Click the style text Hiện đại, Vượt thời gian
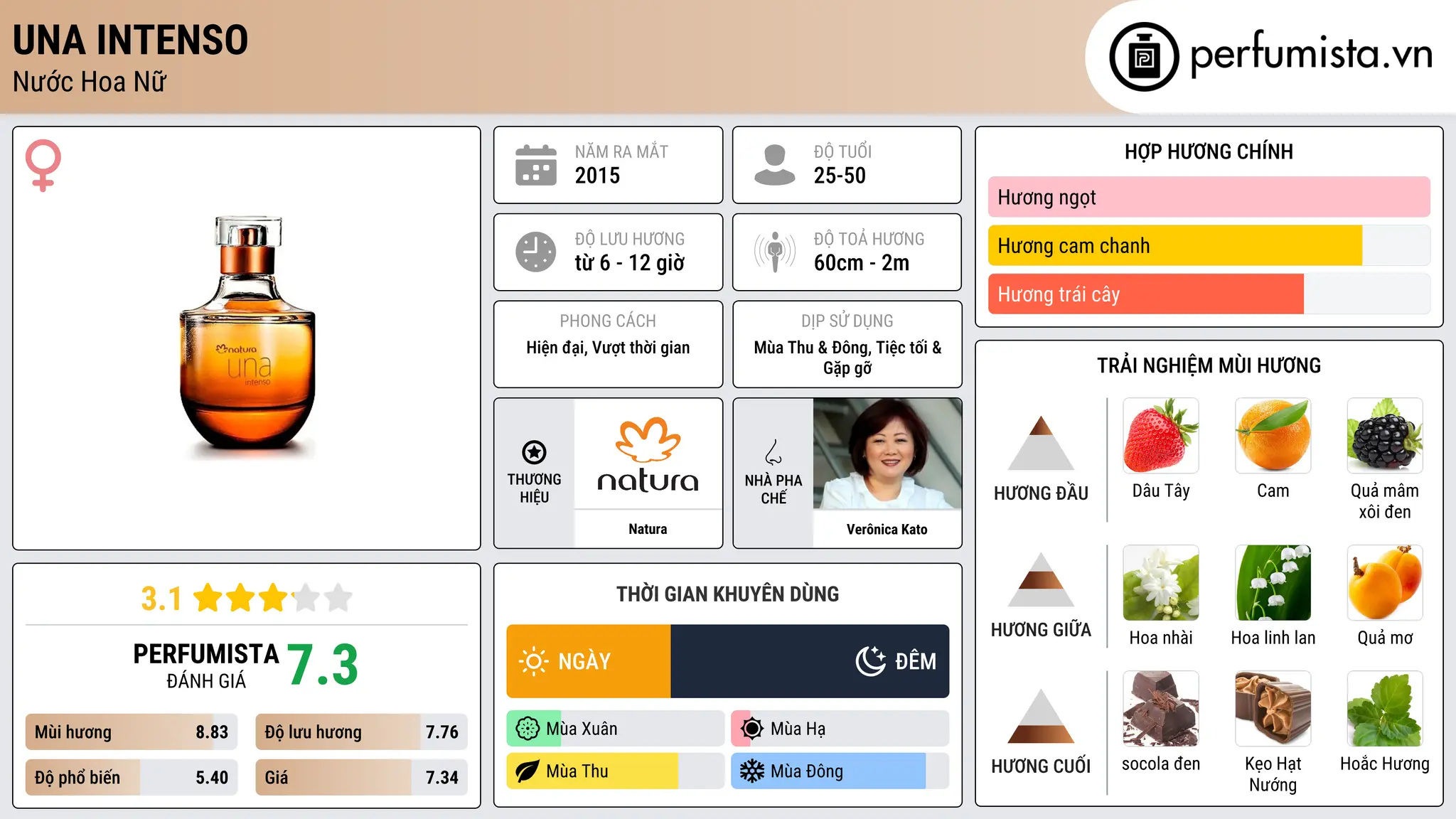The height and width of the screenshot is (819, 1456). [x=608, y=348]
